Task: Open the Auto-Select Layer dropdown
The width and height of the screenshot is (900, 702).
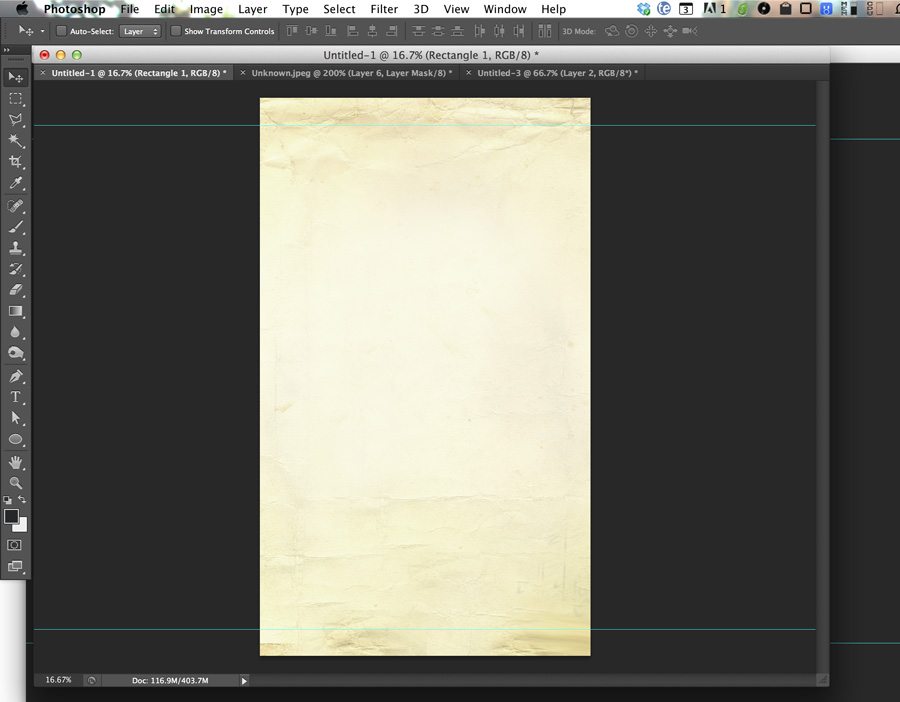Action: [140, 32]
